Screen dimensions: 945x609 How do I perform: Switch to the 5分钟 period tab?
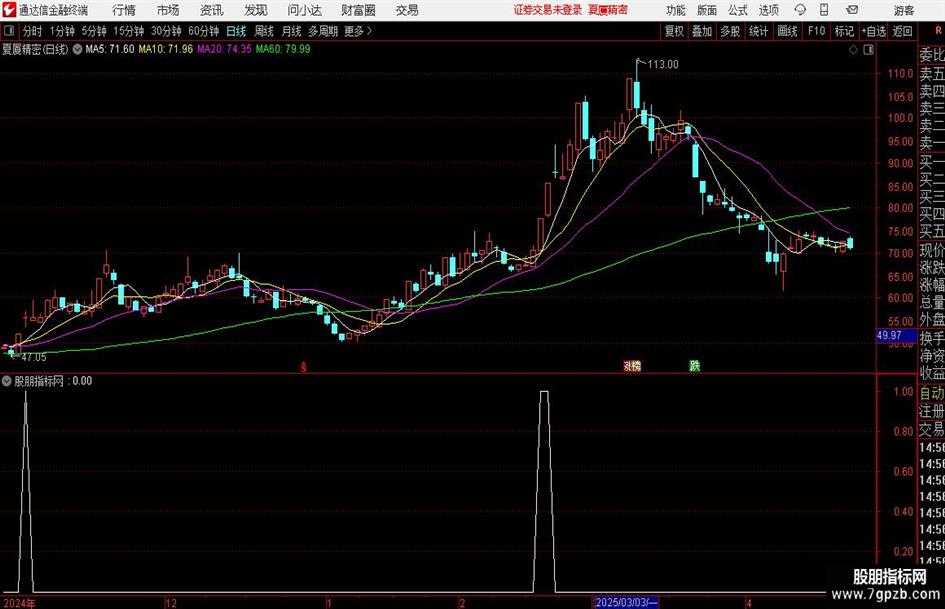(94, 31)
